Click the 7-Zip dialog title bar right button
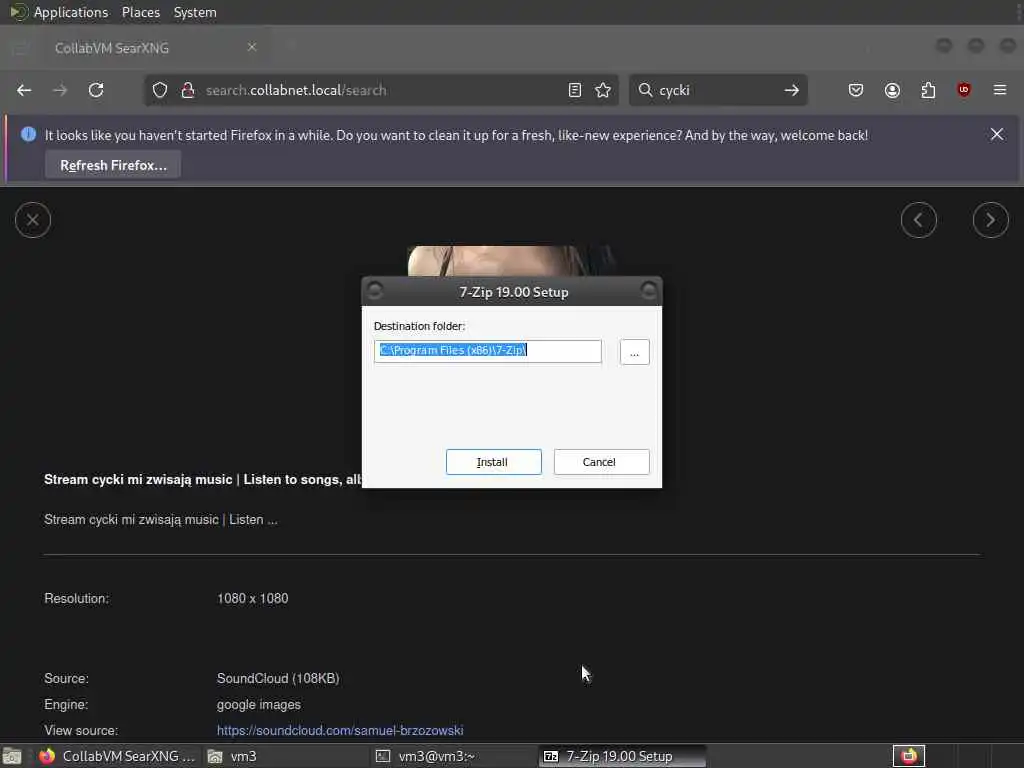Viewport: 1024px width, 768px height. [x=648, y=290]
